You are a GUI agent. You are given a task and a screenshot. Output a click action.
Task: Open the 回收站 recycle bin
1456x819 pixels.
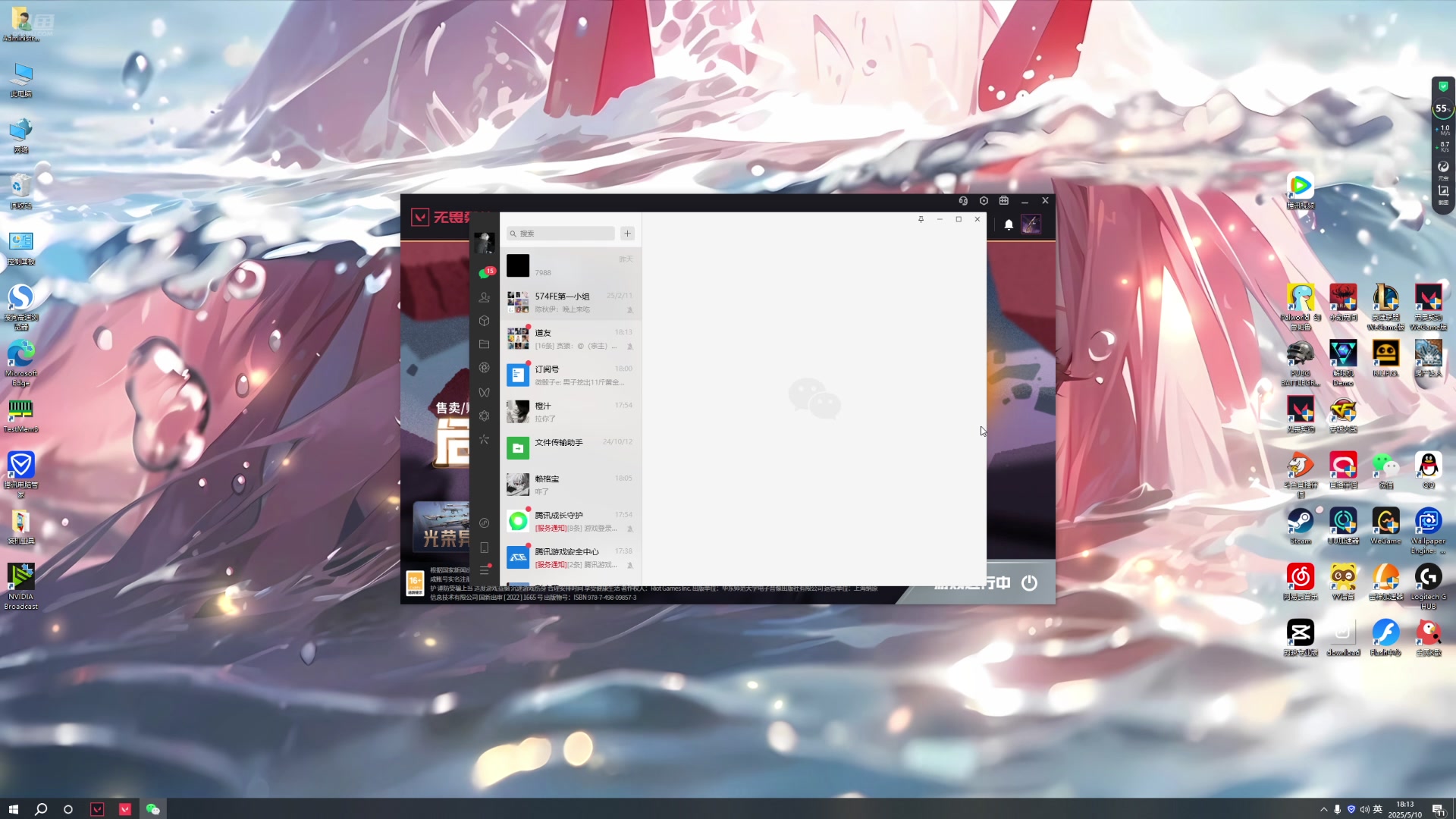coord(21,190)
